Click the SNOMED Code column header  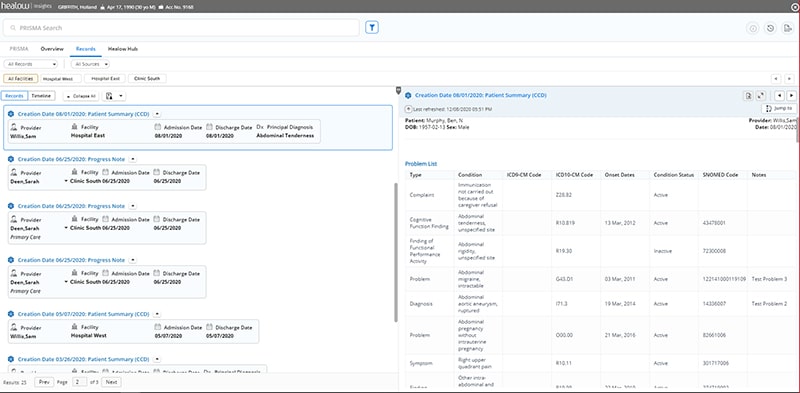tap(721, 175)
